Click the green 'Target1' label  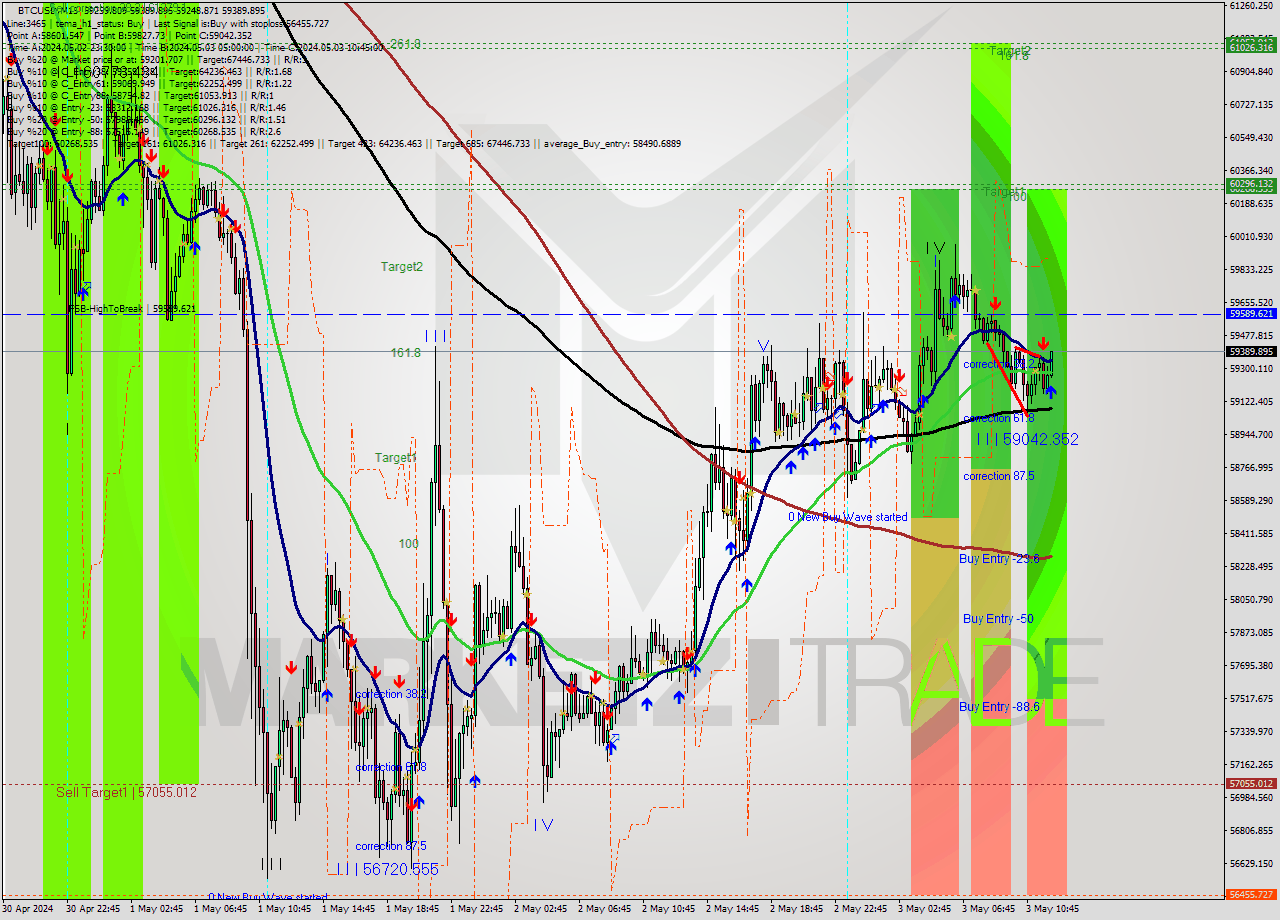coord(396,458)
